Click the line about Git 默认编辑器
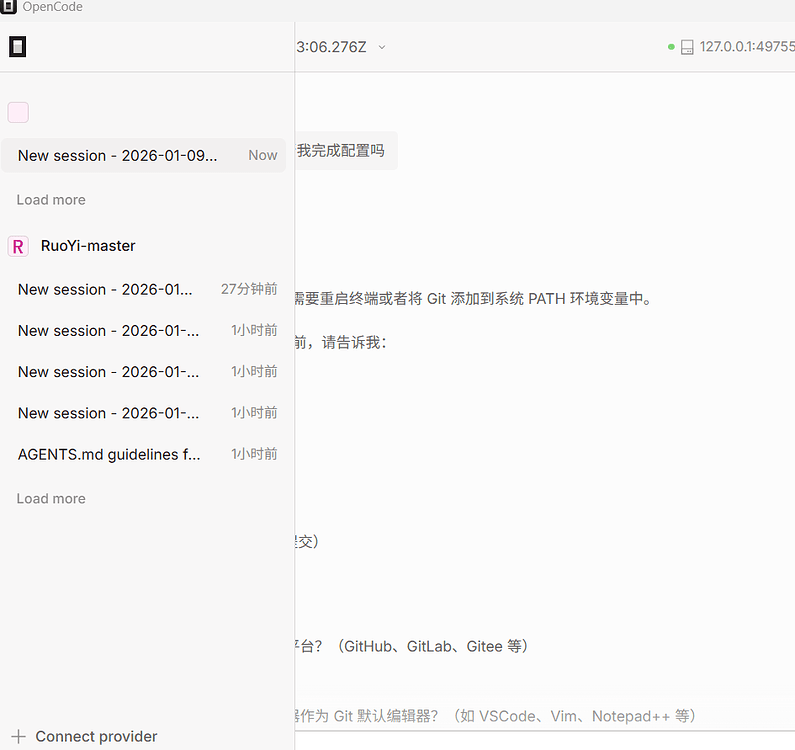Image resolution: width=795 pixels, height=750 pixels. click(495, 716)
